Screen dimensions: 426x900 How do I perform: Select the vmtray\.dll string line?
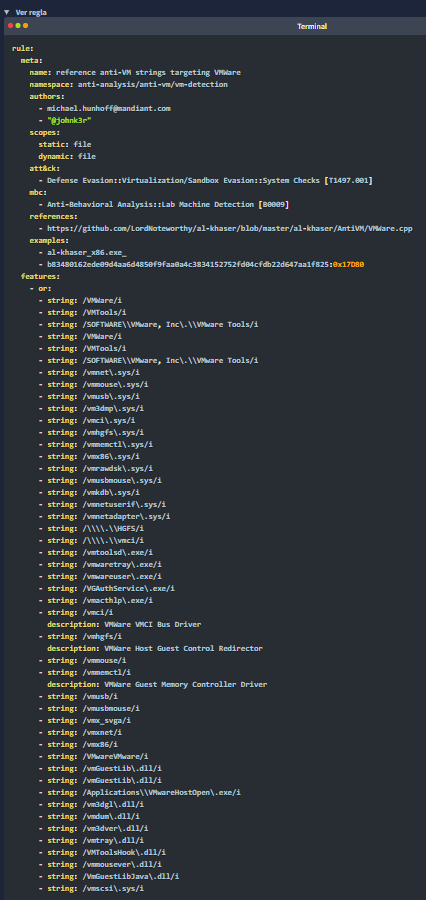pyautogui.click(x=91, y=841)
